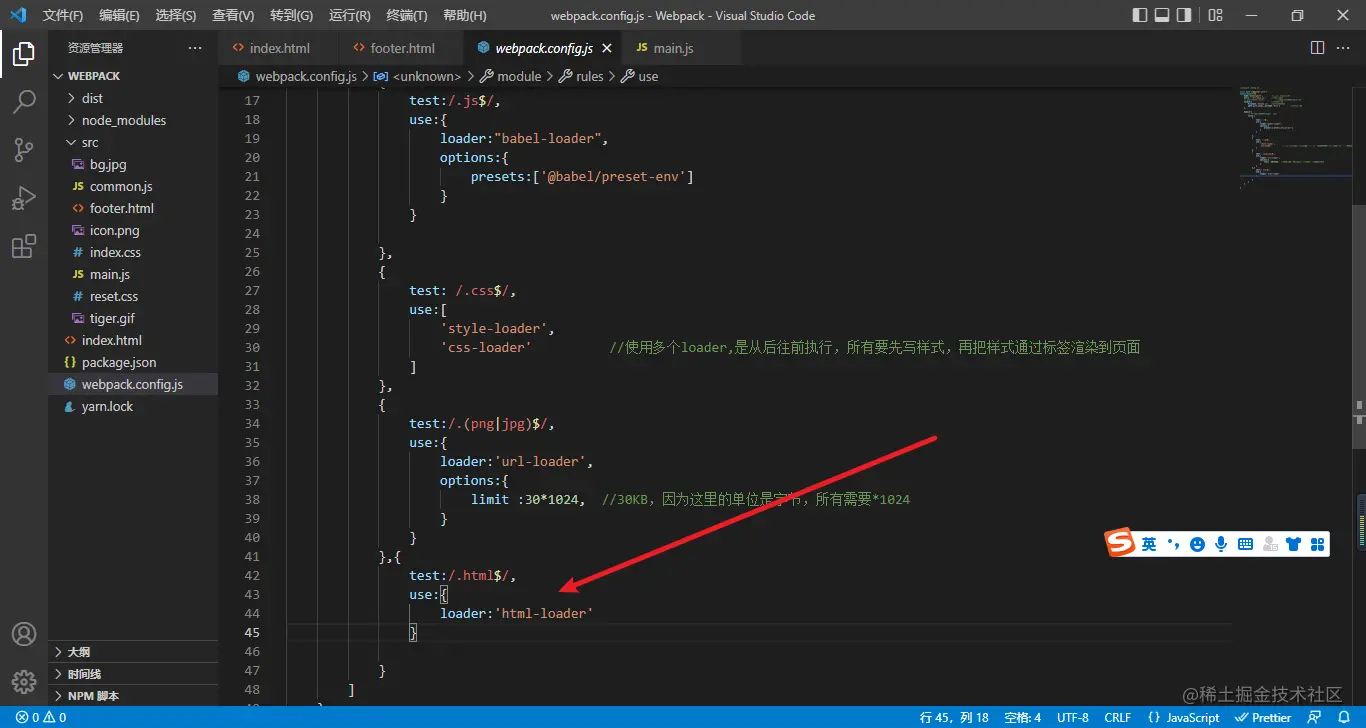Open the Sogou toolbox grid icon
Viewport: 1366px width, 728px height.
pos(1317,544)
